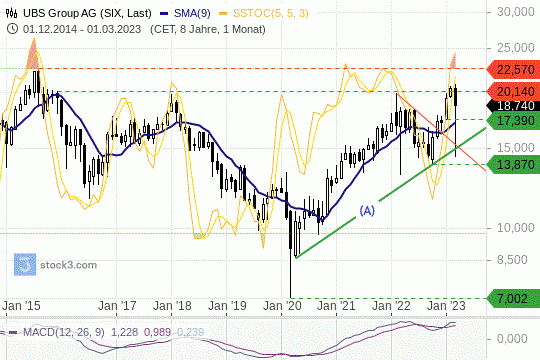
Task: Click the (CET, 8 Jahre, 1 Monat) text
Action: pyautogui.click(x=208, y=29)
